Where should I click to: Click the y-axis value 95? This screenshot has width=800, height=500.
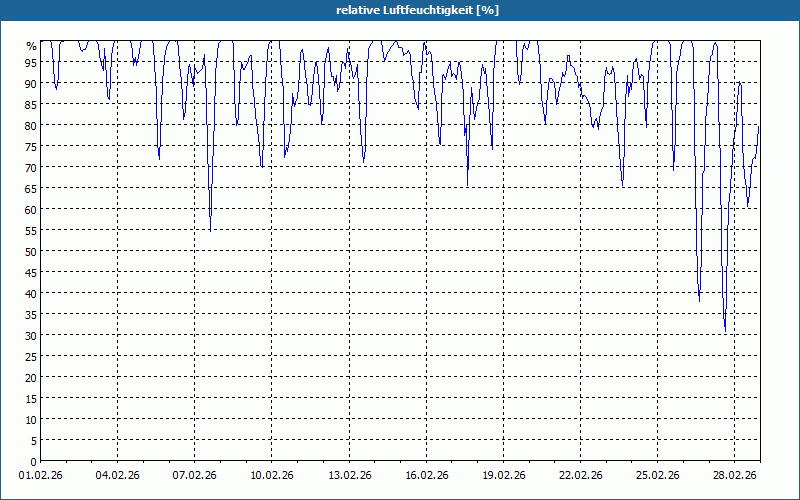[31, 62]
